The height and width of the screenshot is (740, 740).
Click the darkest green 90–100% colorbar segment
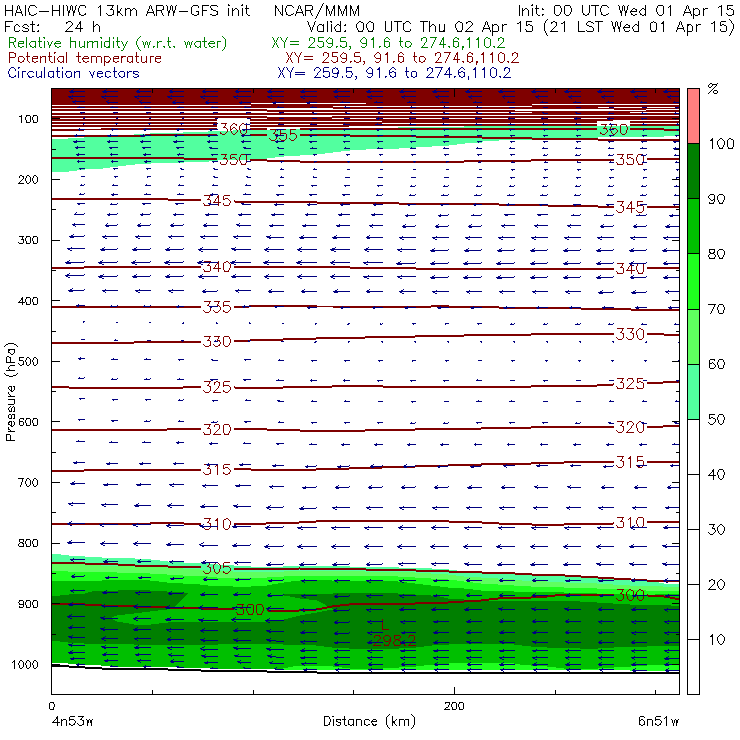(x=693, y=171)
